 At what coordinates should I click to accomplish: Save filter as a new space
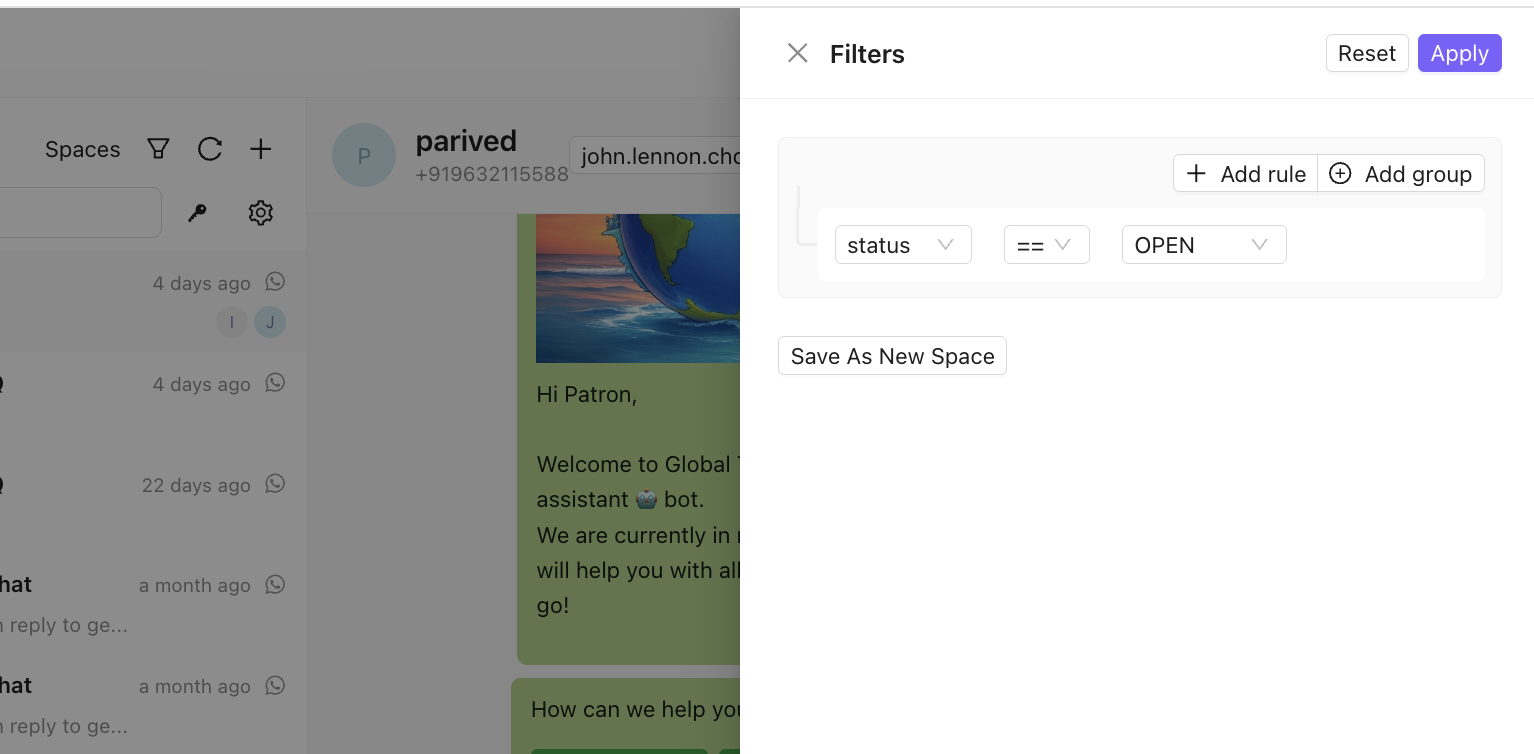[x=891, y=356]
